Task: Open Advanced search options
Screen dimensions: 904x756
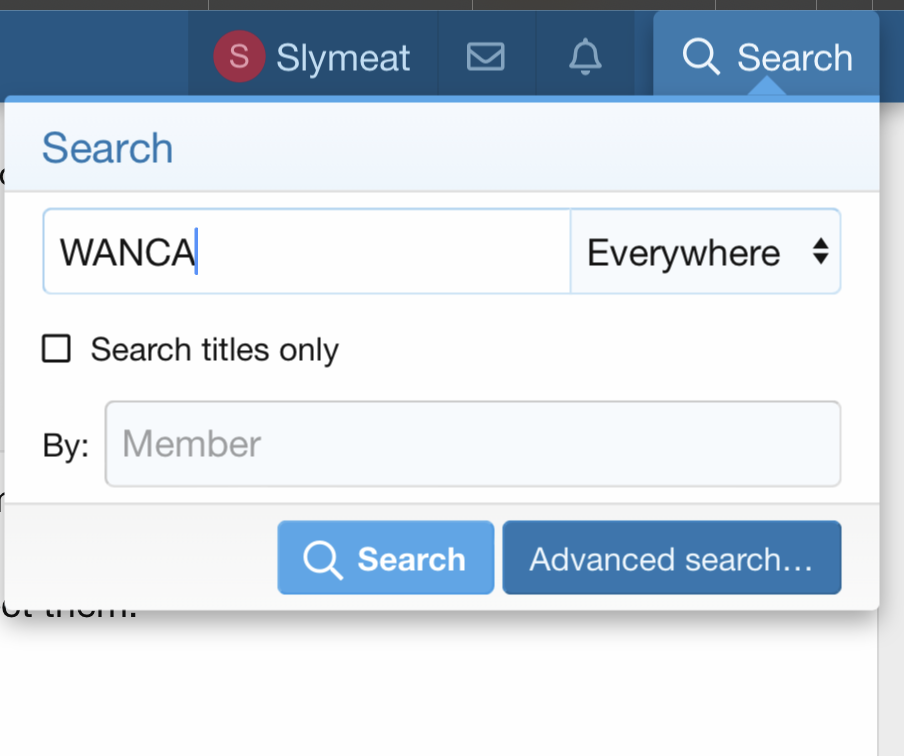Action: 672,558
